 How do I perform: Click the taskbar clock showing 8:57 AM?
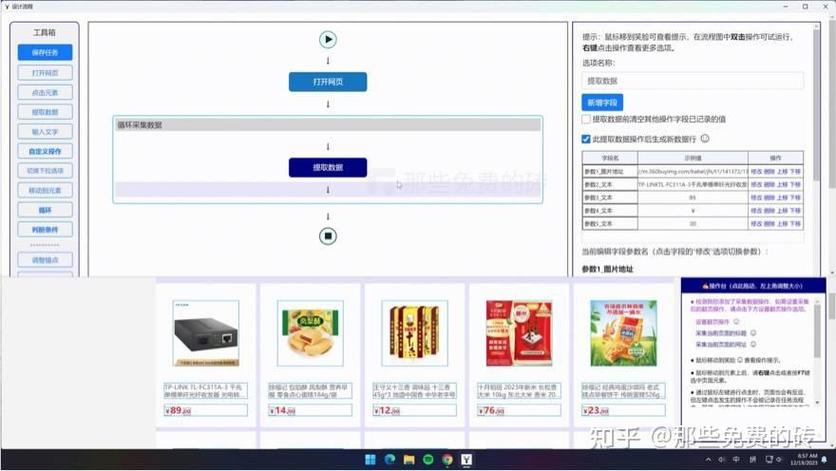[806, 459]
